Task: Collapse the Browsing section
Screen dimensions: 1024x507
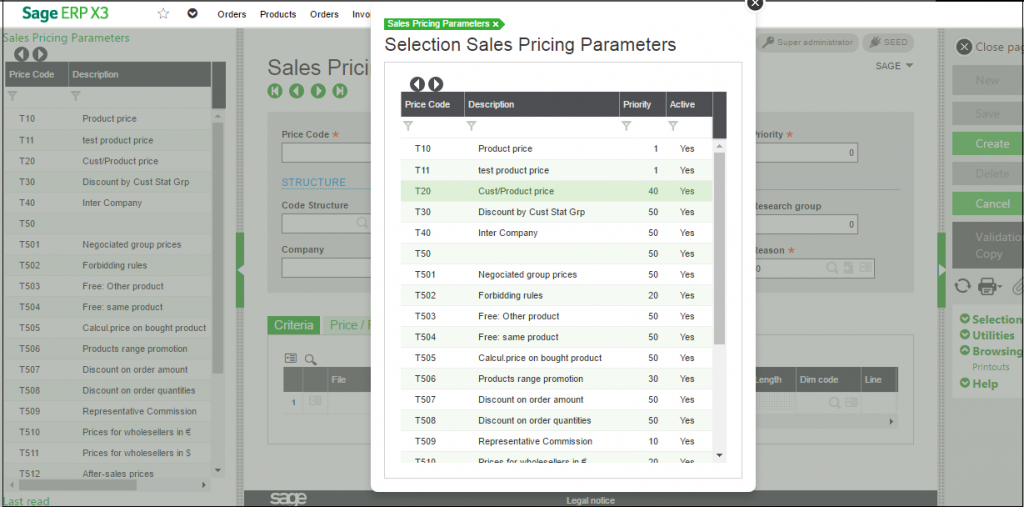Action: (990, 351)
